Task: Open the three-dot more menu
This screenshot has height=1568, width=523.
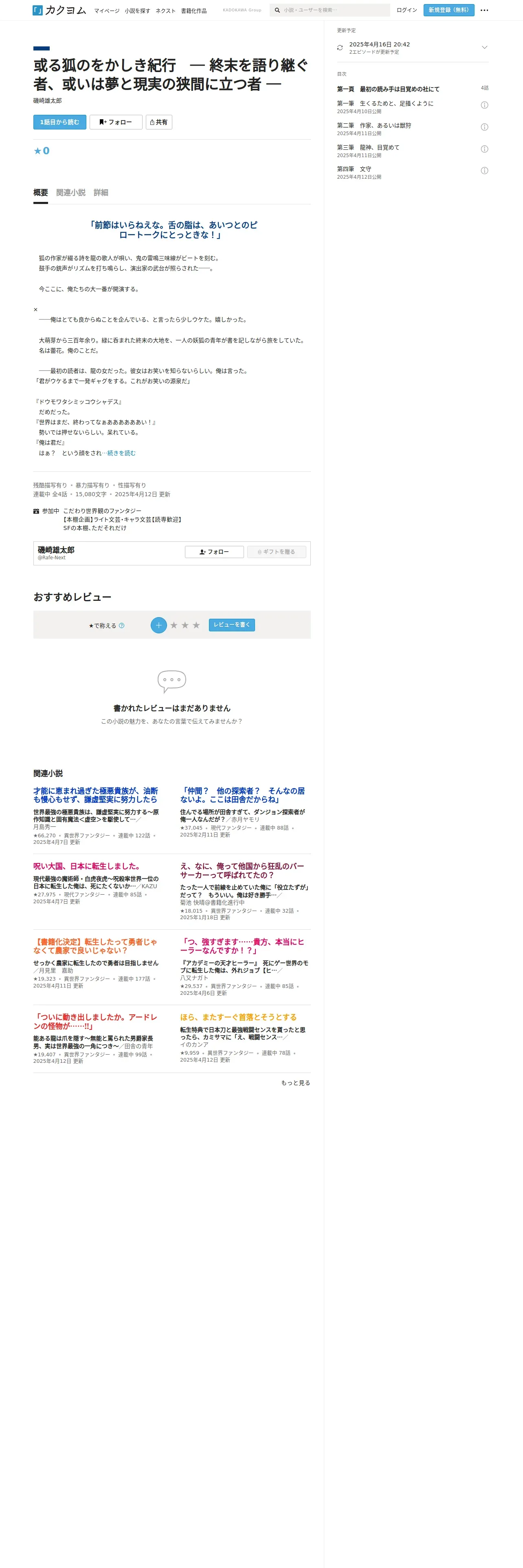Action: [484, 10]
